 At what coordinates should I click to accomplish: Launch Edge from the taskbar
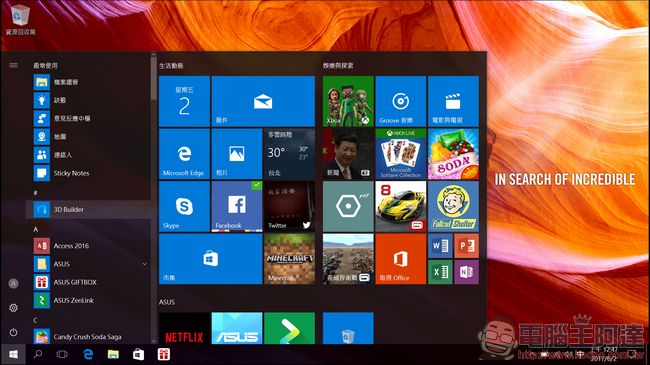(88, 354)
